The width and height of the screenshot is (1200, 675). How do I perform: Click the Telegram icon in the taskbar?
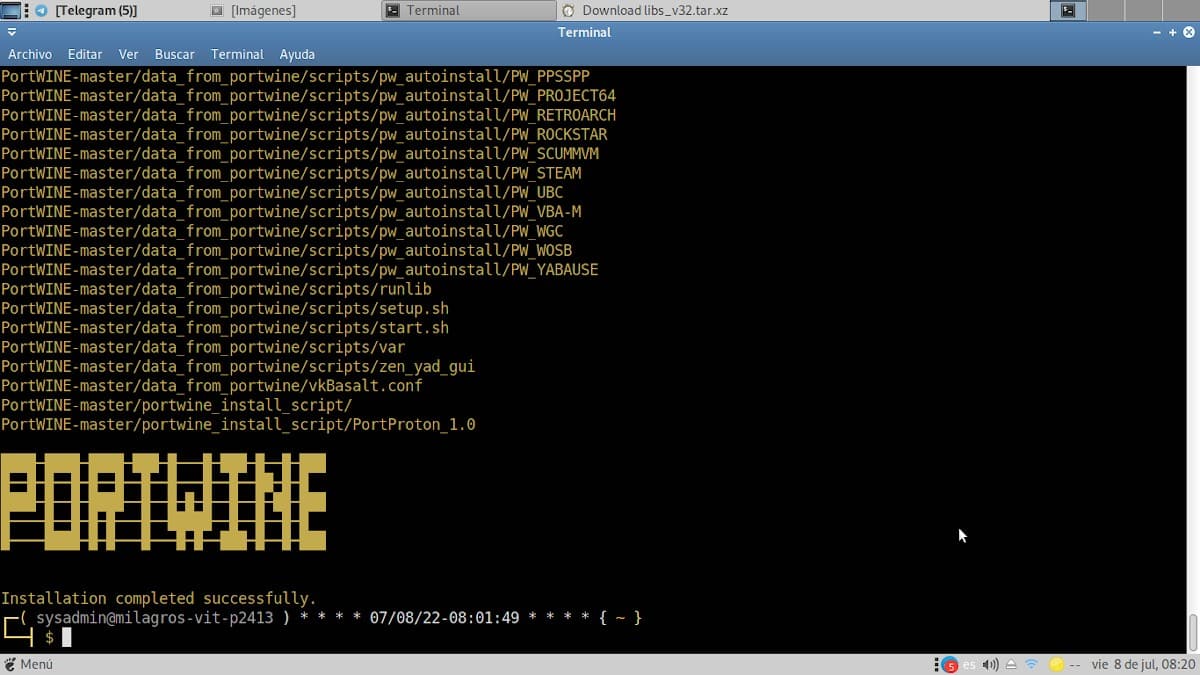[41, 10]
